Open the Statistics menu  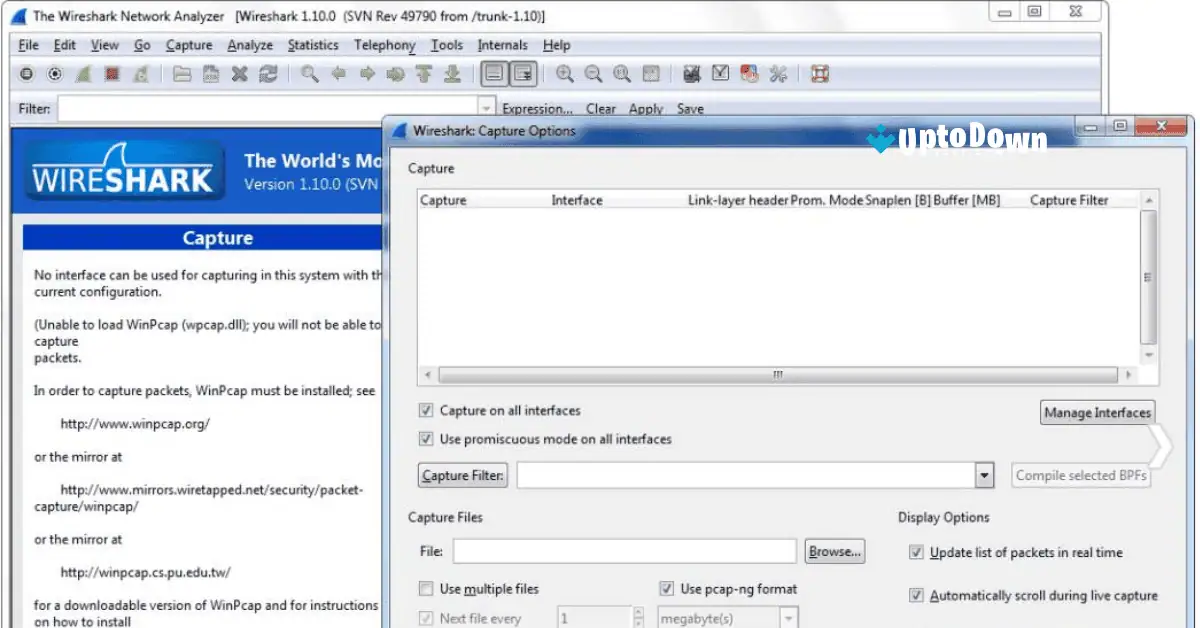313,45
